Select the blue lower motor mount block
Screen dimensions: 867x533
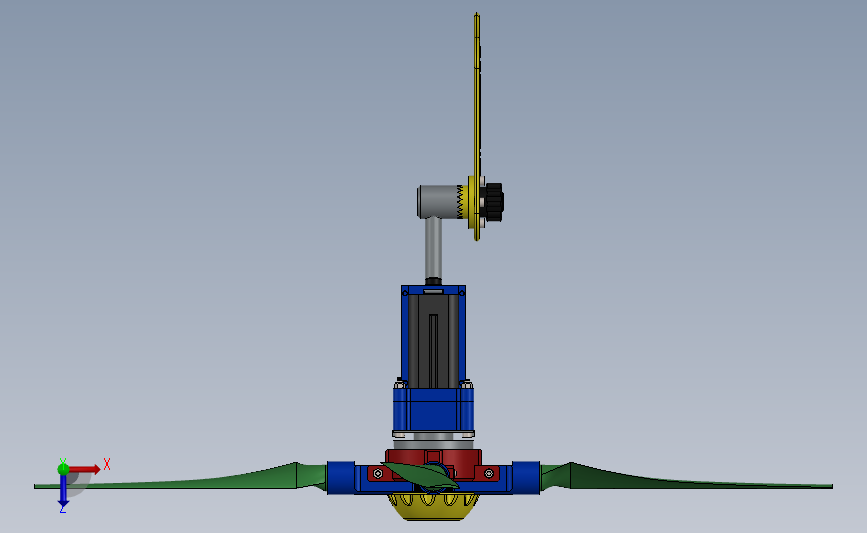tap(433, 410)
